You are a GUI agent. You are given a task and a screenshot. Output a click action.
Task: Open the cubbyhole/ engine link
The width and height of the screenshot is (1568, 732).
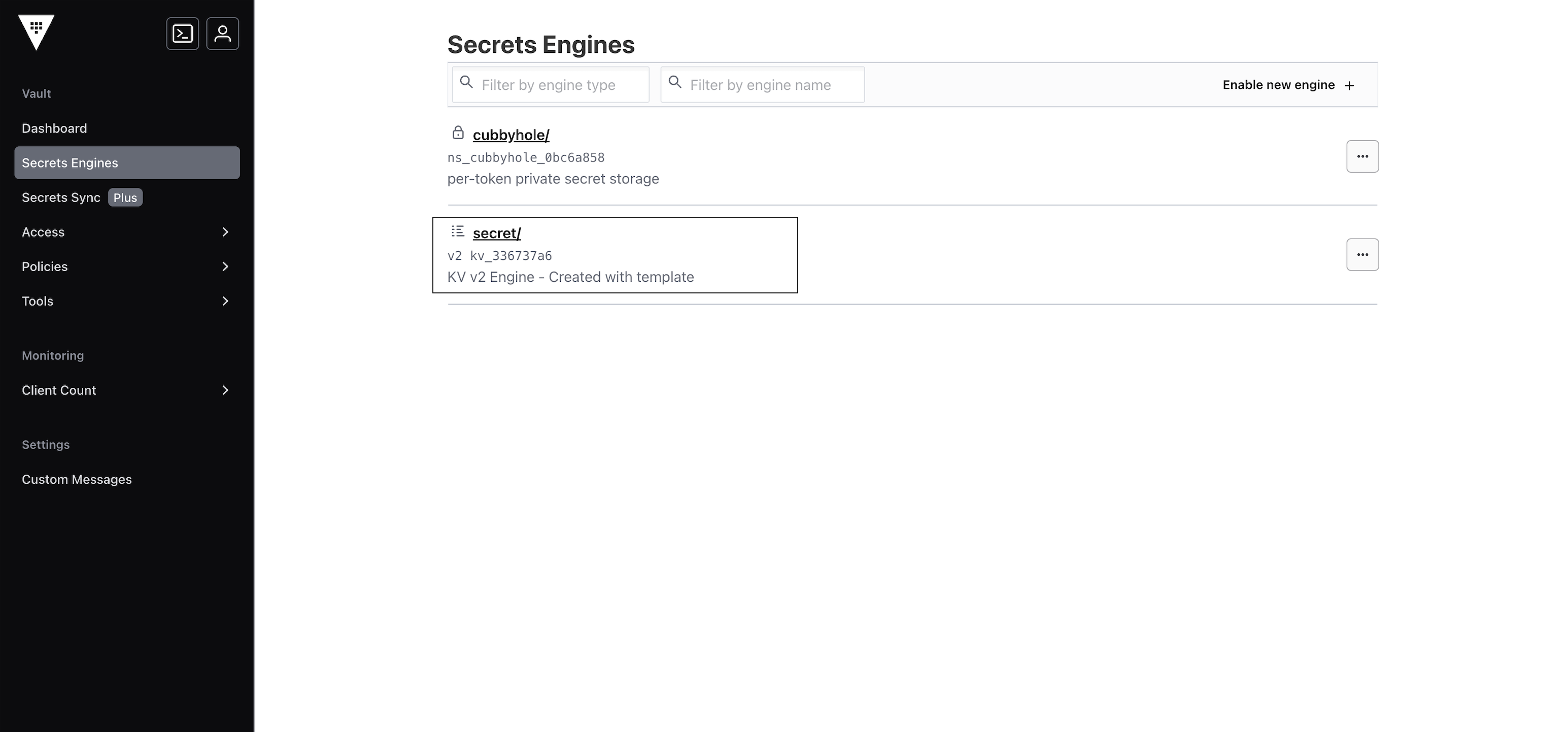pyautogui.click(x=510, y=135)
